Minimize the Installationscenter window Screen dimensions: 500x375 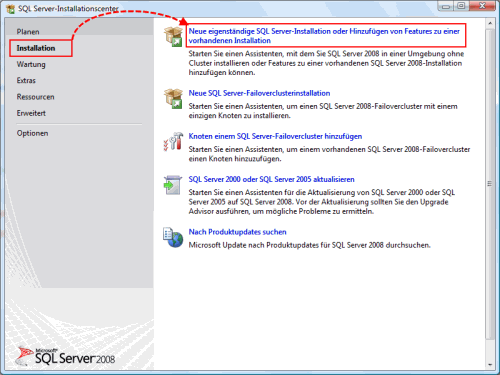pyautogui.click(x=447, y=6)
